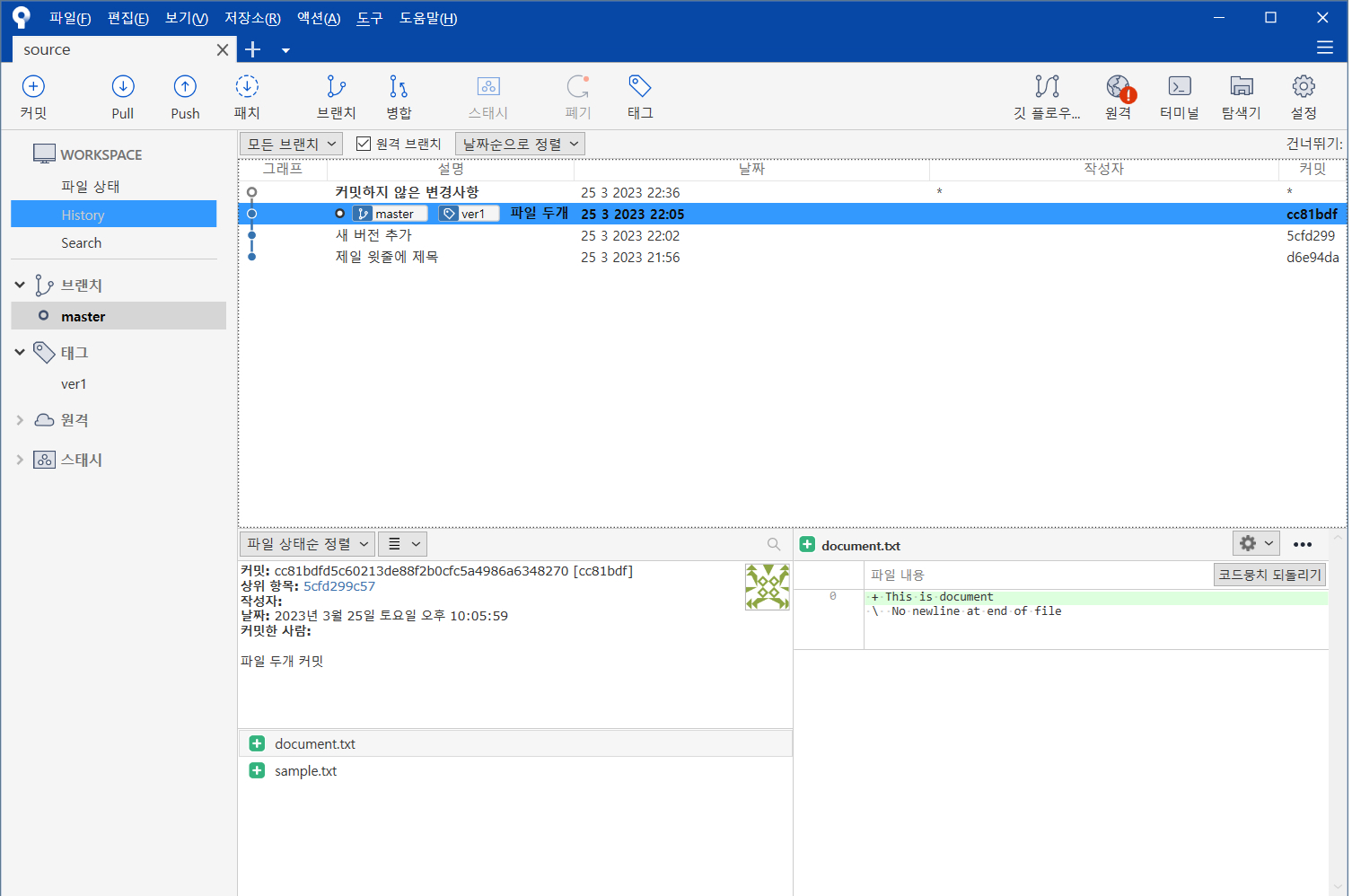
Task: Add a new tab with plus icon
Action: click(253, 49)
